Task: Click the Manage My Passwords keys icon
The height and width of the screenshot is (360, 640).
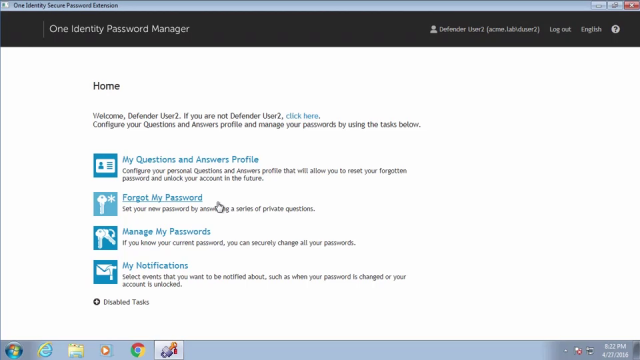Action: 105,238
